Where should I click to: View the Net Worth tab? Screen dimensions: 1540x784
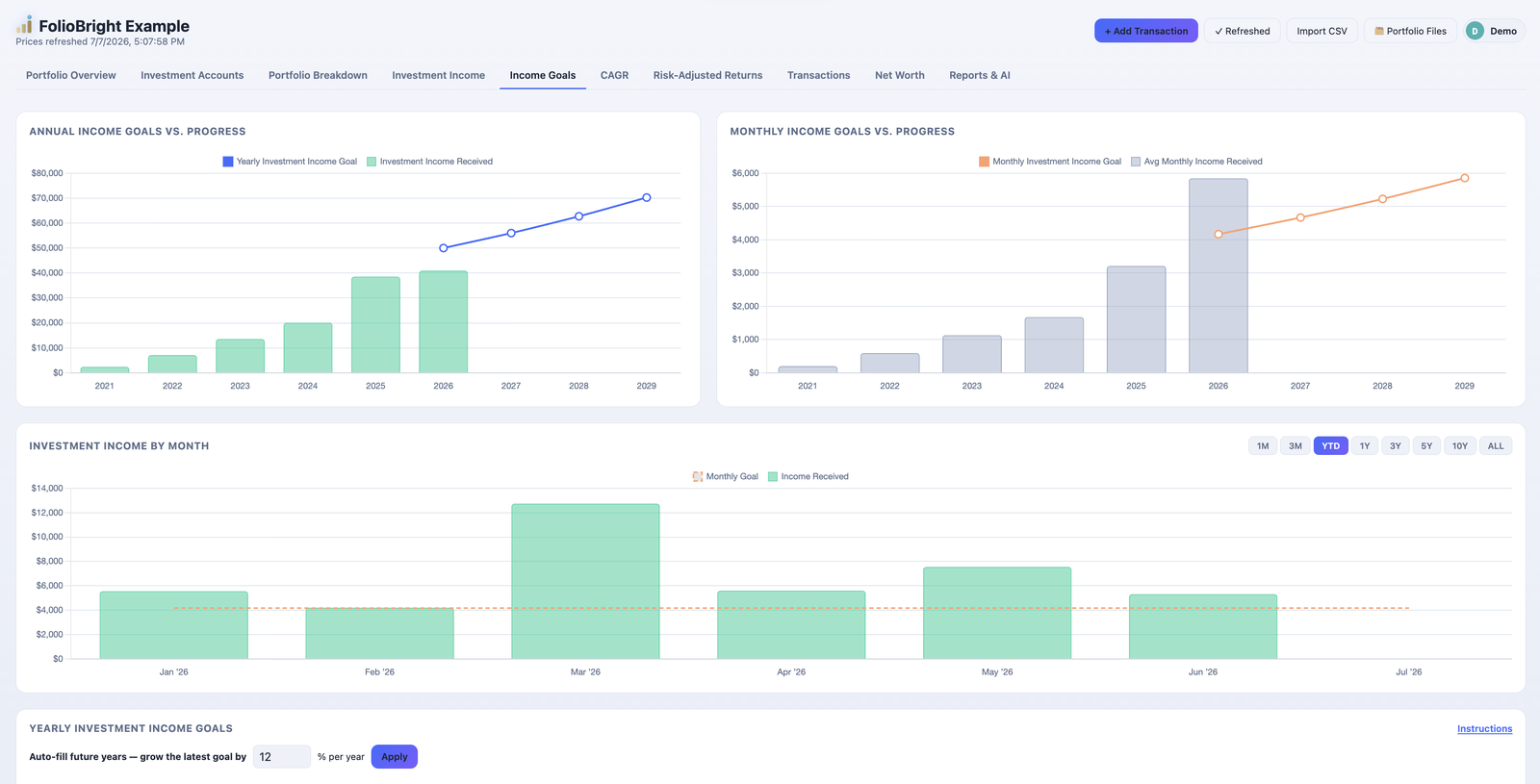pyautogui.click(x=899, y=75)
